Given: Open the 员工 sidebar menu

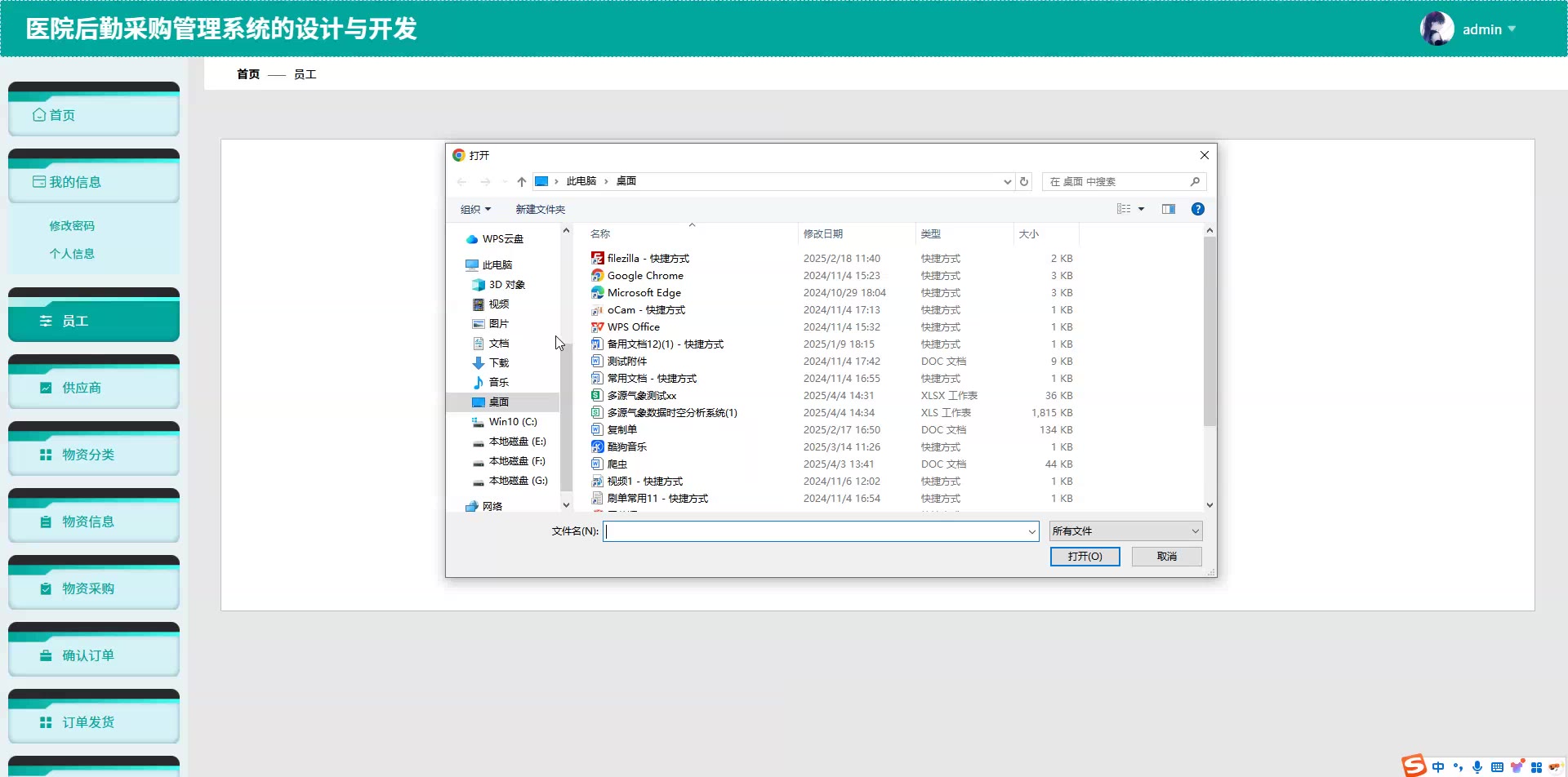Looking at the screenshot, I should click(x=94, y=321).
